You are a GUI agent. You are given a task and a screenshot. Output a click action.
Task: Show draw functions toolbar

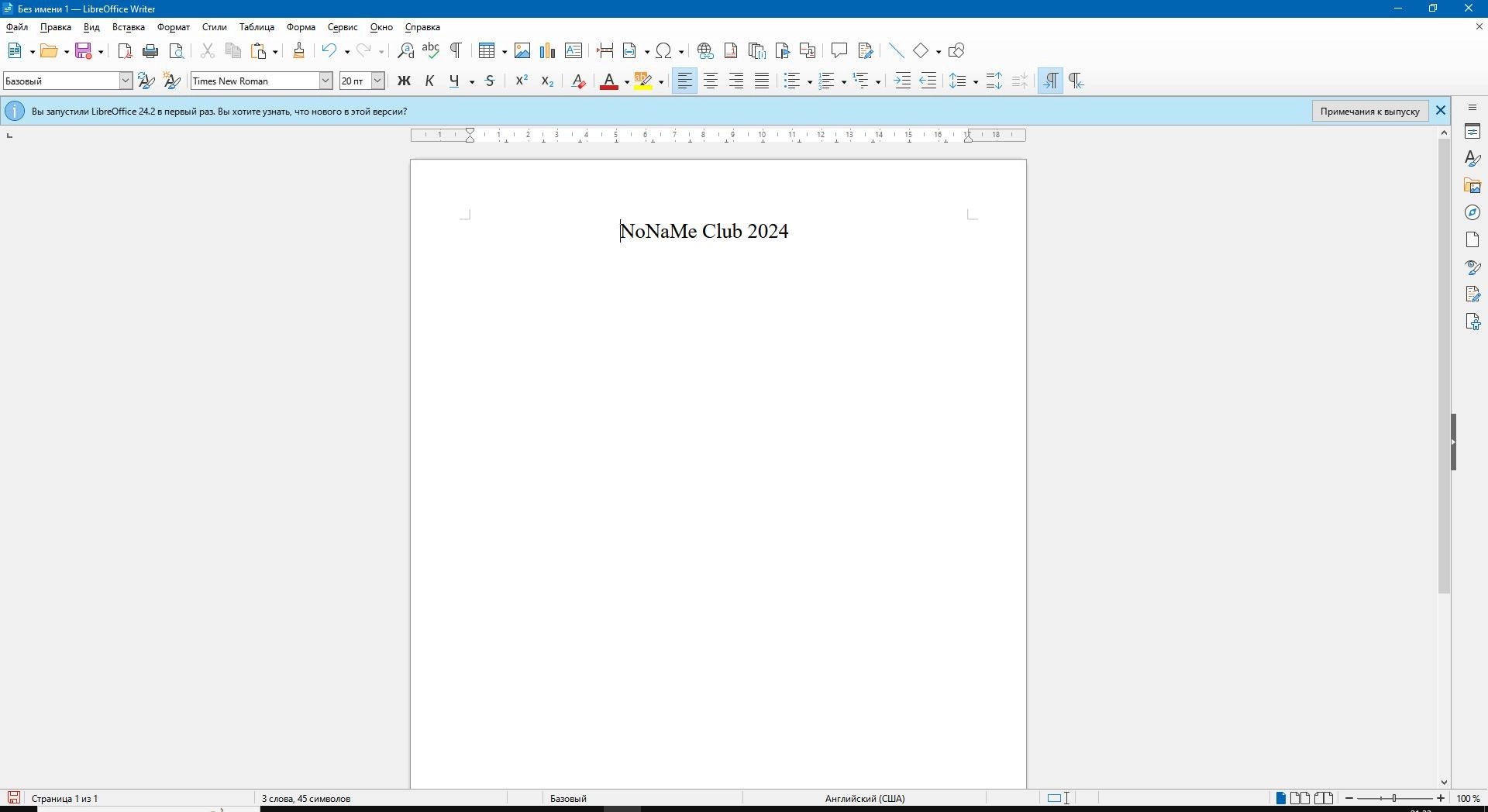pos(956,51)
